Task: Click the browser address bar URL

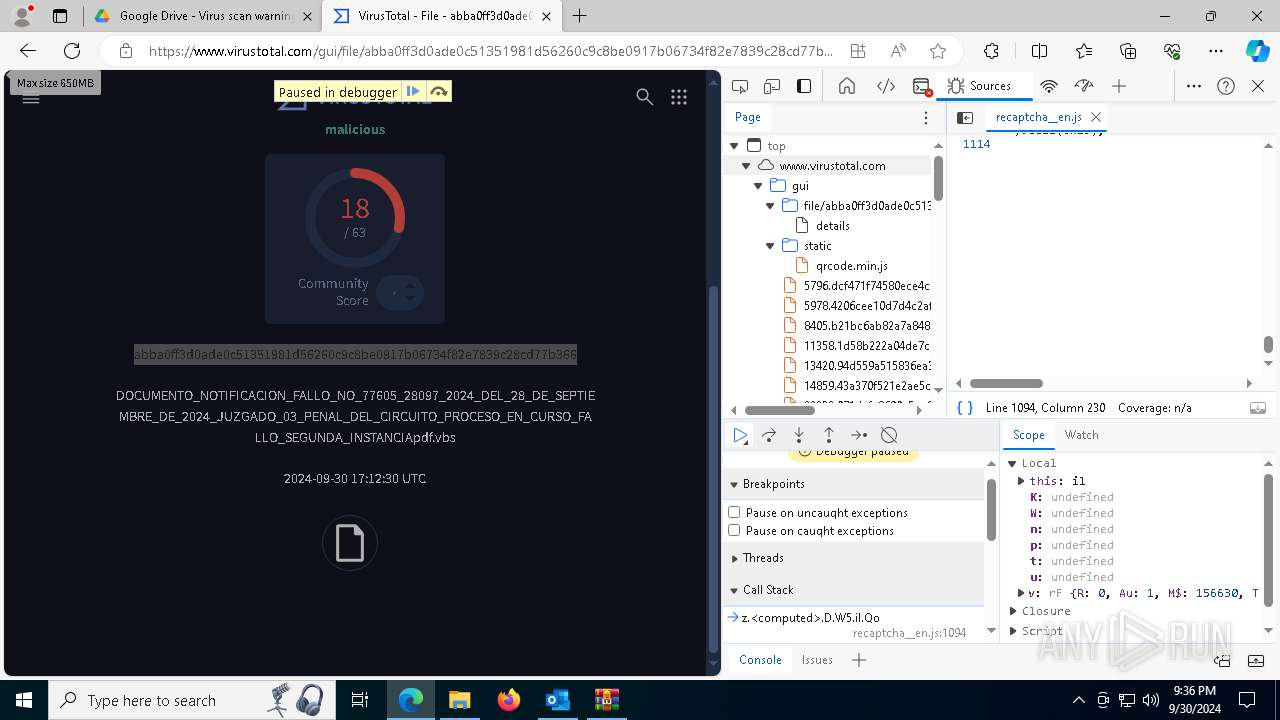Action: [490, 51]
